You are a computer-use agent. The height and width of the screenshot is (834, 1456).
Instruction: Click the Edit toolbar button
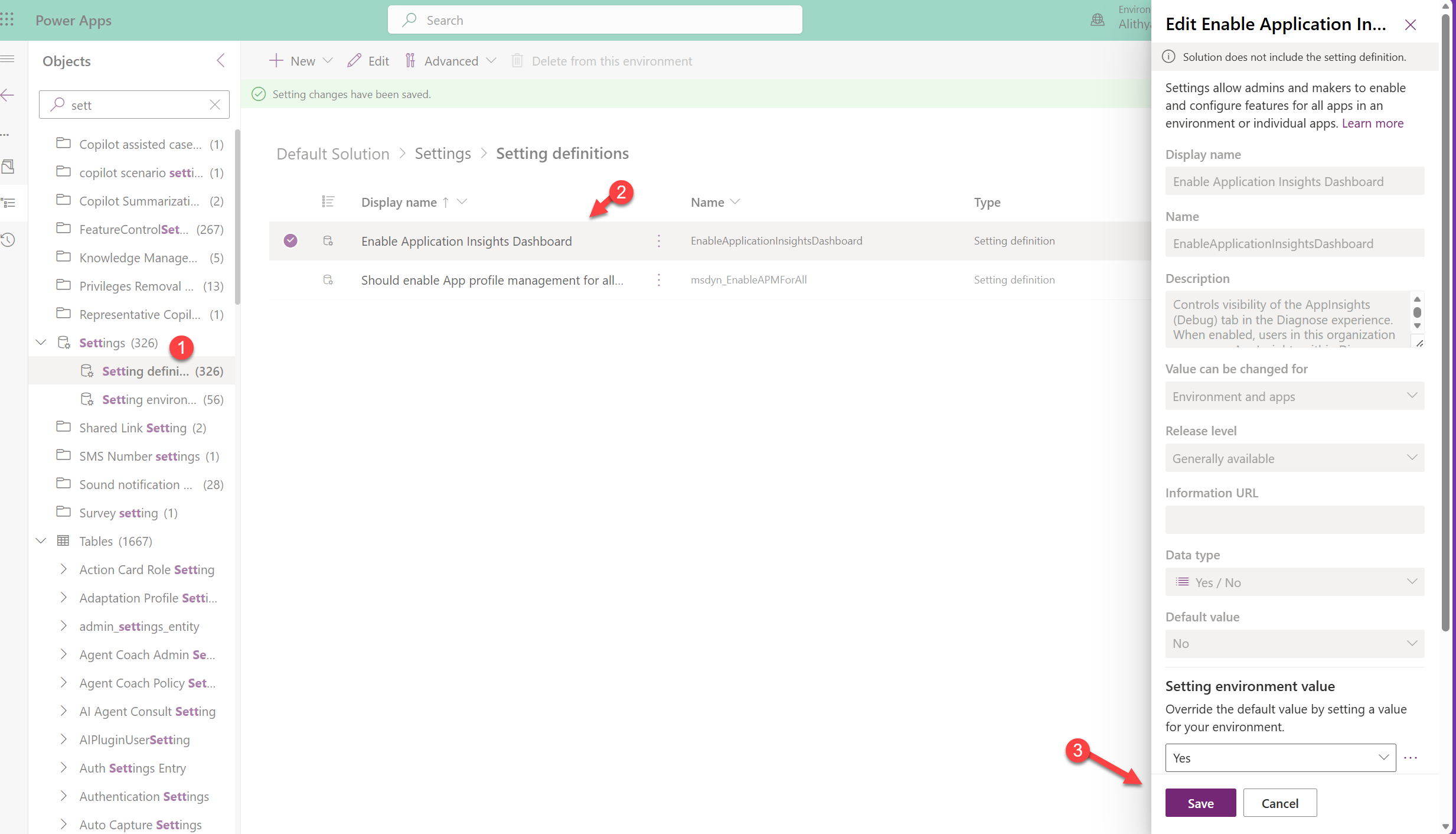(368, 61)
